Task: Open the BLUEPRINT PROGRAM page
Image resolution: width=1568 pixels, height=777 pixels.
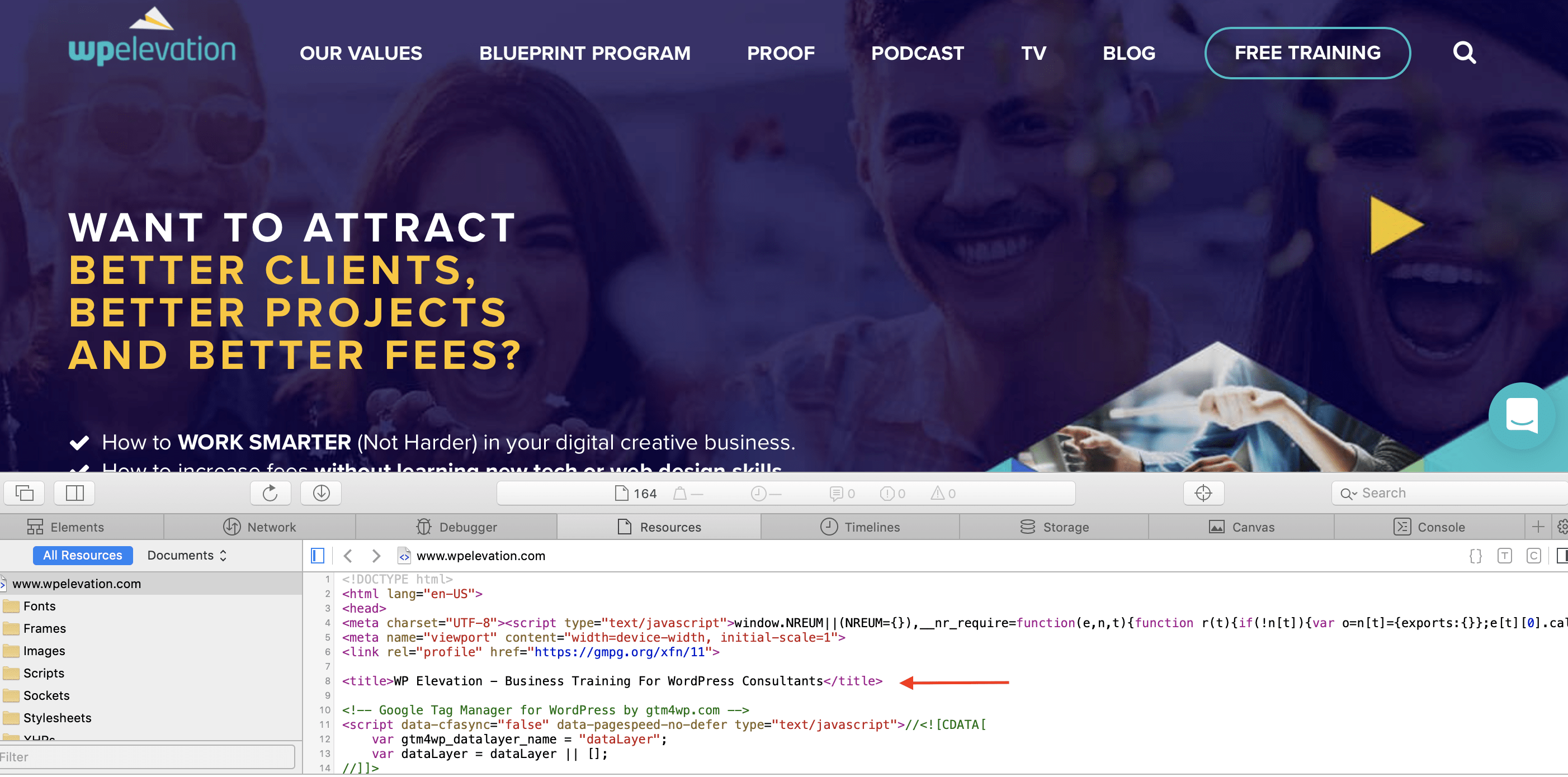Action: pyautogui.click(x=585, y=53)
